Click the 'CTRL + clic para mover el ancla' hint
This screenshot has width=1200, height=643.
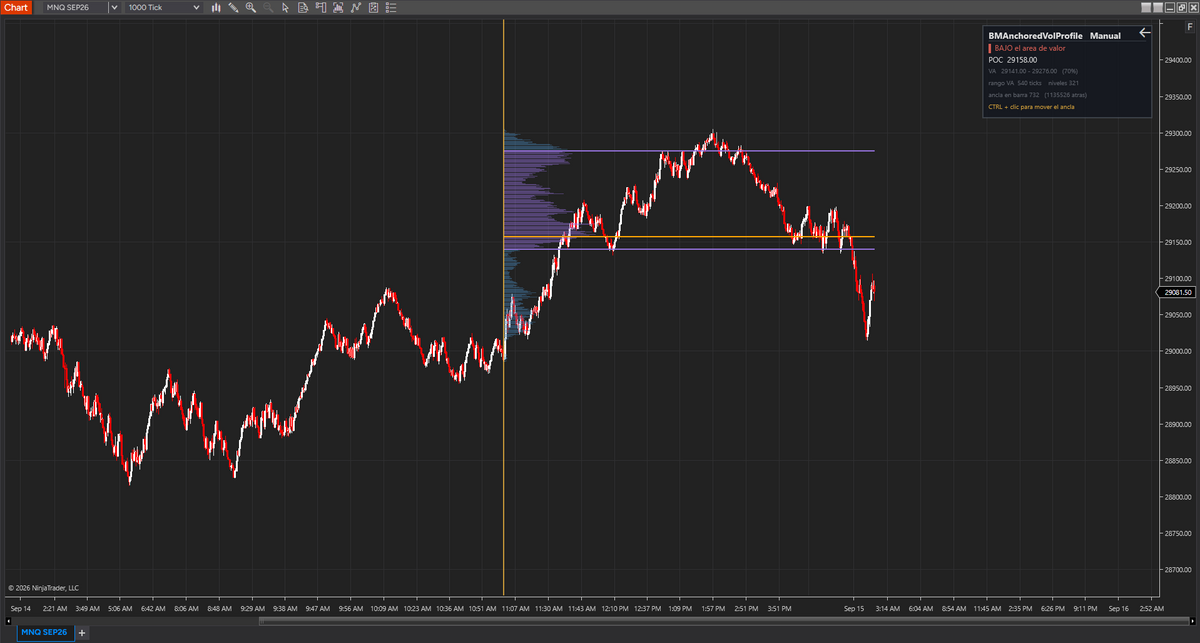[x=1031, y=107]
